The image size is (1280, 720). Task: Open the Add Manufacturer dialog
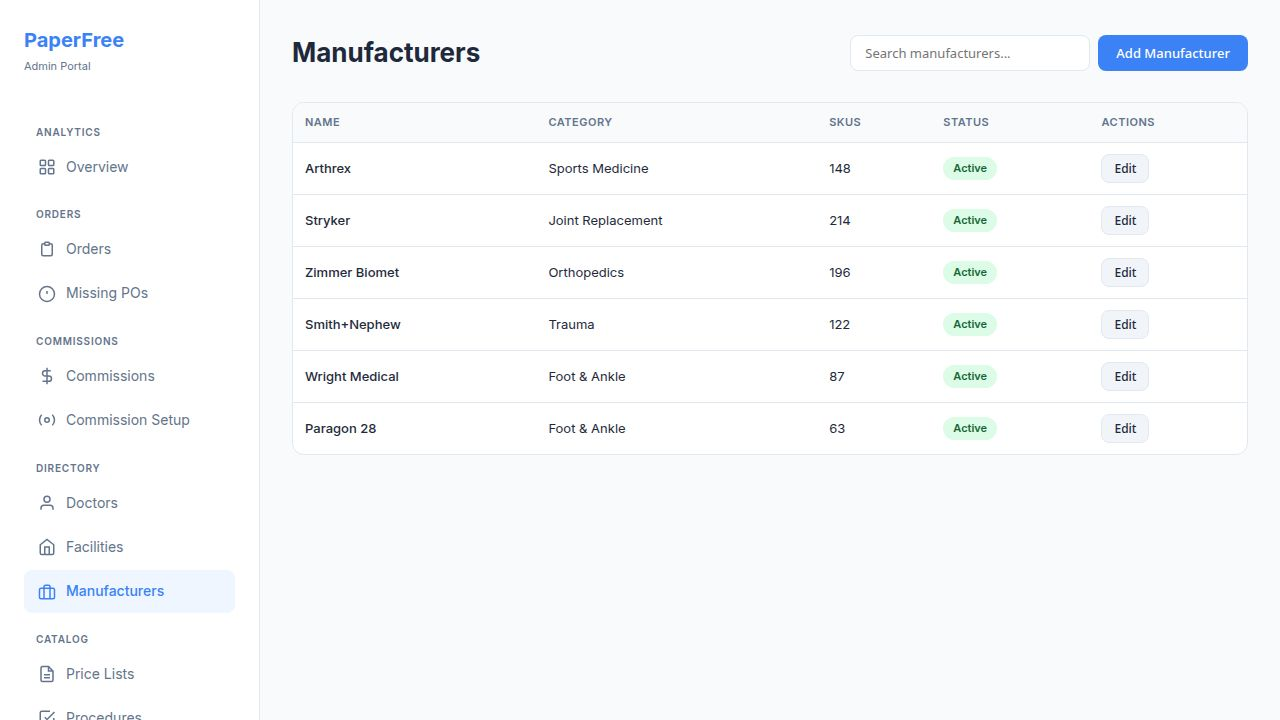tap(1172, 53)
